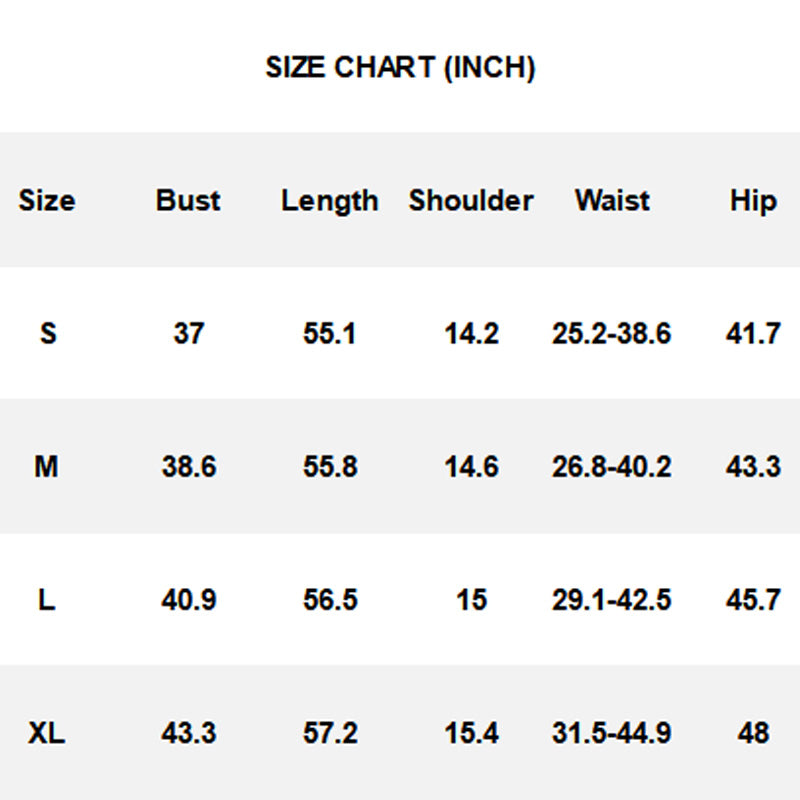The image size is (800, 800).
Task: Click the SIZE CHART (INCH) title
Action: (400, 67)
